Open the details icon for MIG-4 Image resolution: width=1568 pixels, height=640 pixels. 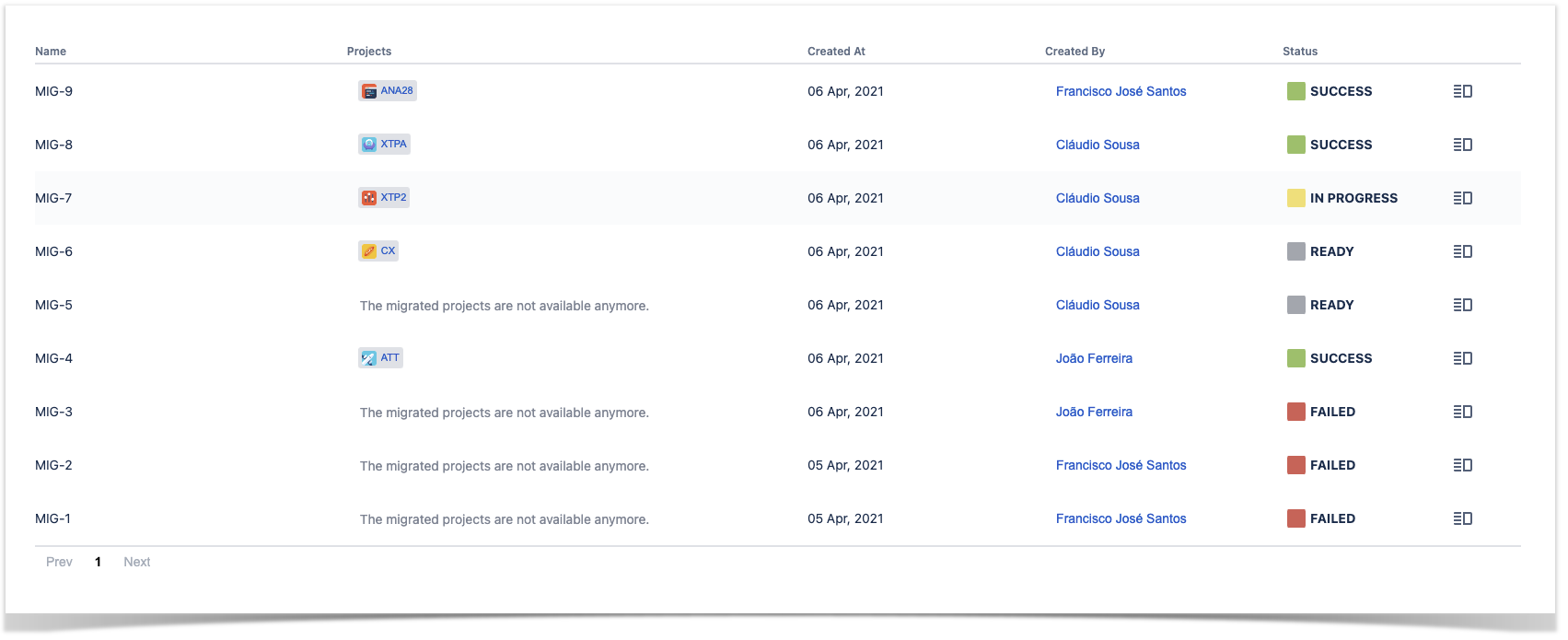tap(1462, 358)
